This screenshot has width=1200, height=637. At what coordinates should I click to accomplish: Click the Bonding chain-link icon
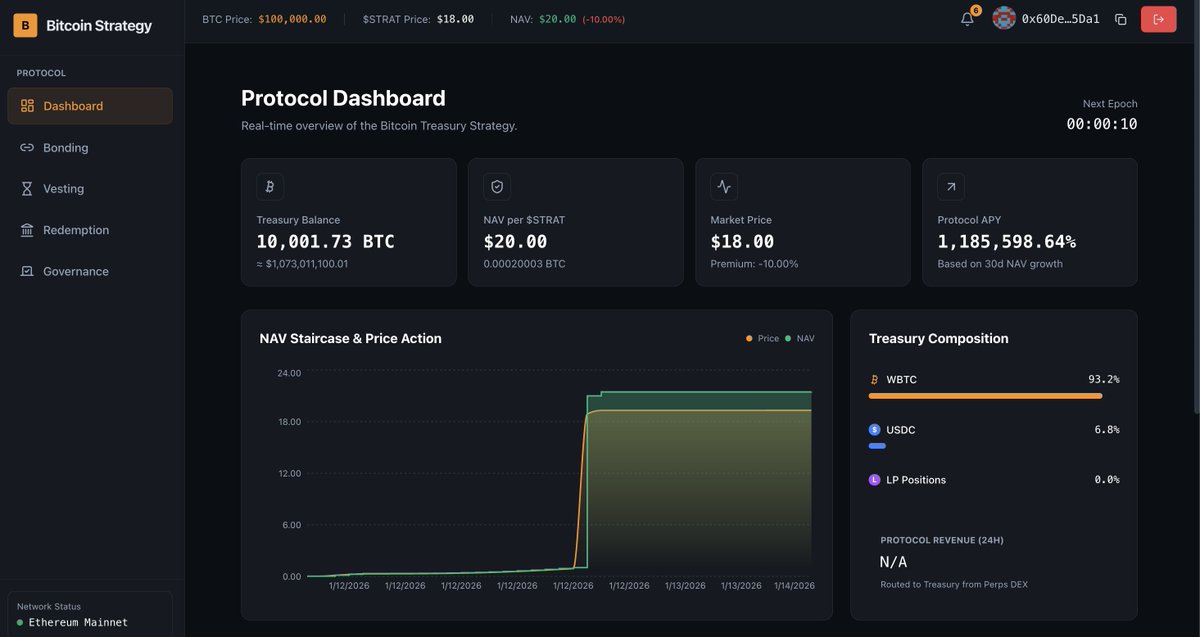click(x=27, y=146)
